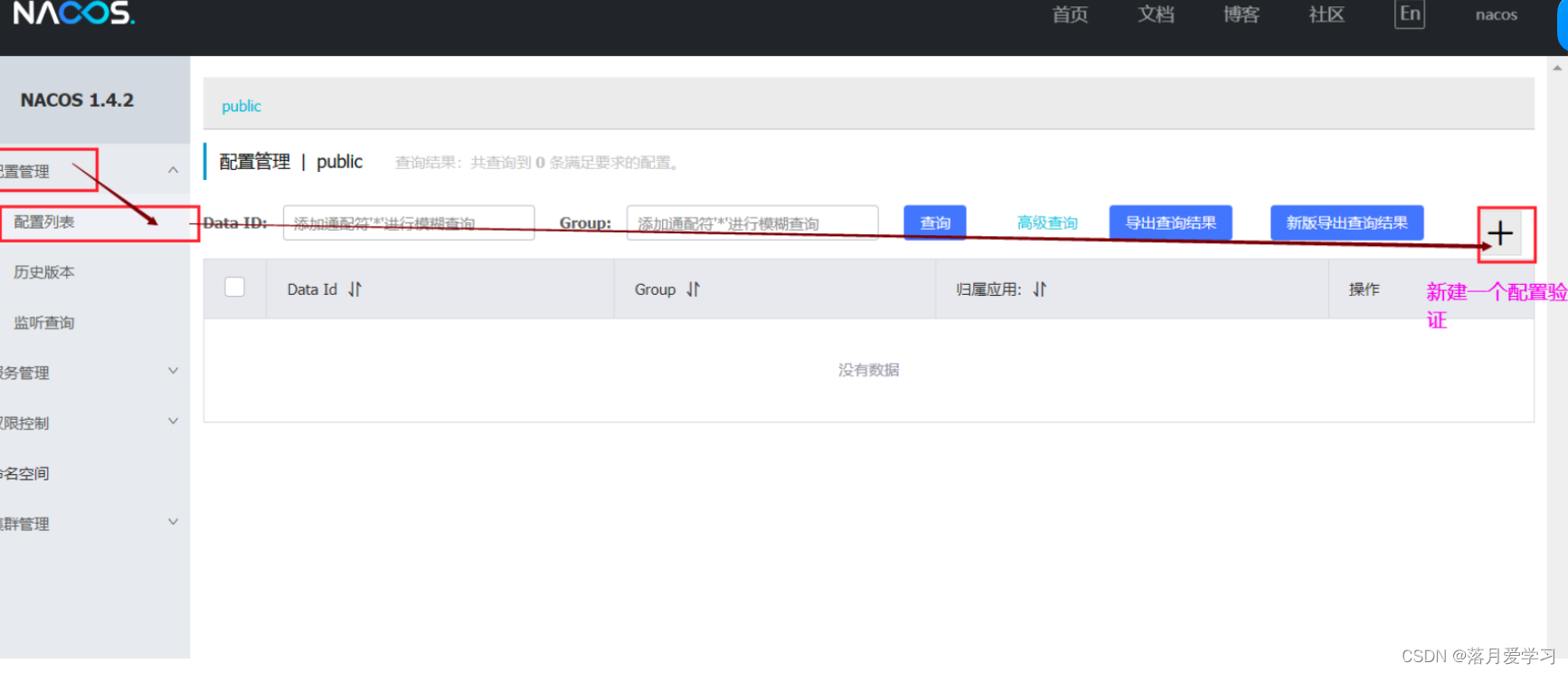Image resolution: width=1568 pixels, height=673 pixels.
Task: Collapse the 配置管理 sidebar section
Action: [x=173, y=170]
